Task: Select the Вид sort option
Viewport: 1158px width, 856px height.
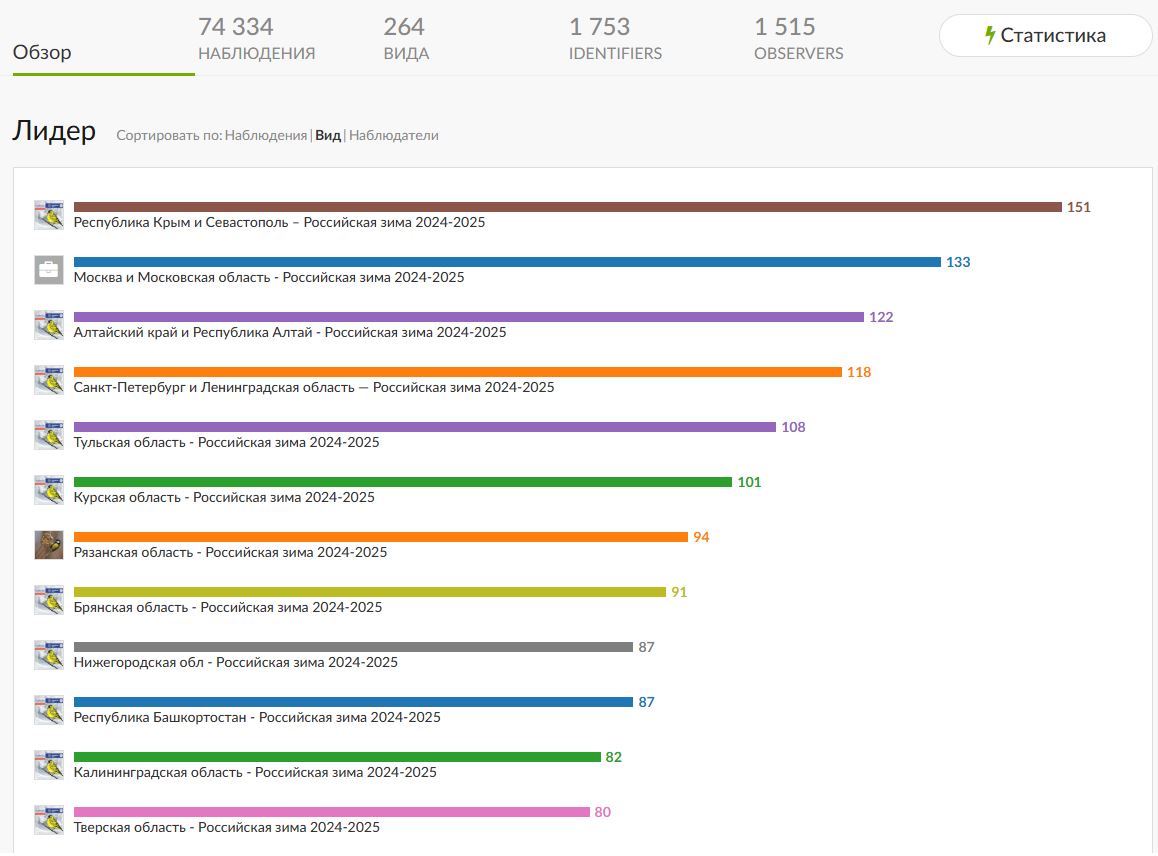Action: click(x=328, y=135)
